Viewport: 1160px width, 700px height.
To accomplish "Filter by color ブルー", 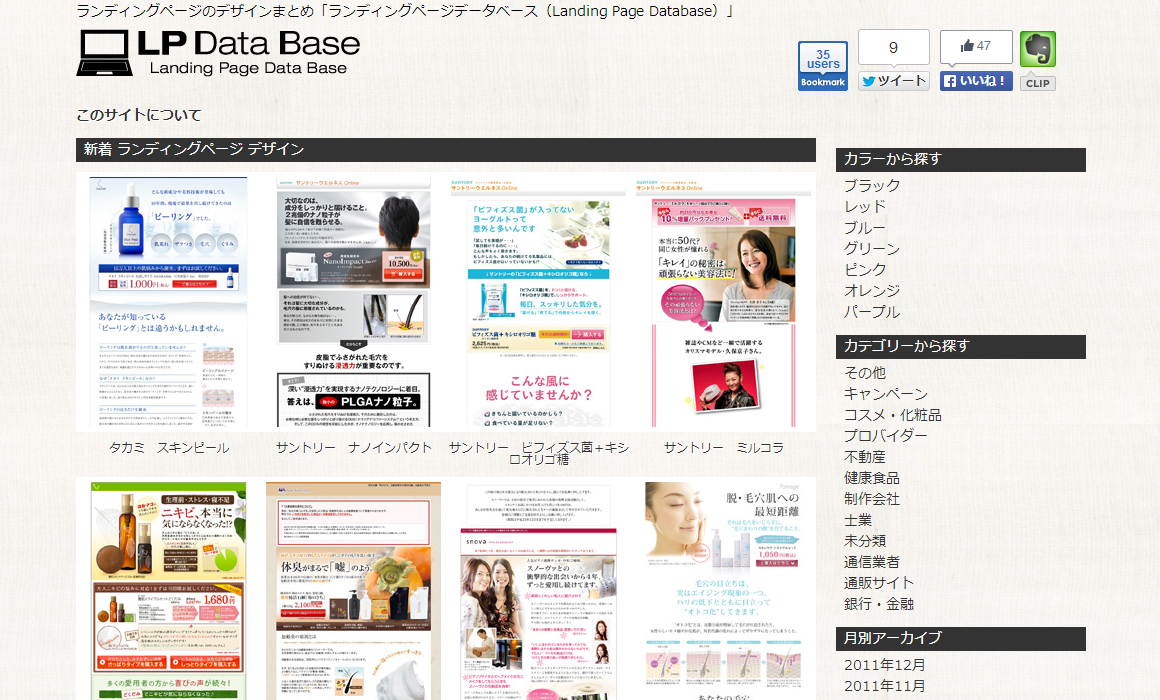I will (865, 228).
